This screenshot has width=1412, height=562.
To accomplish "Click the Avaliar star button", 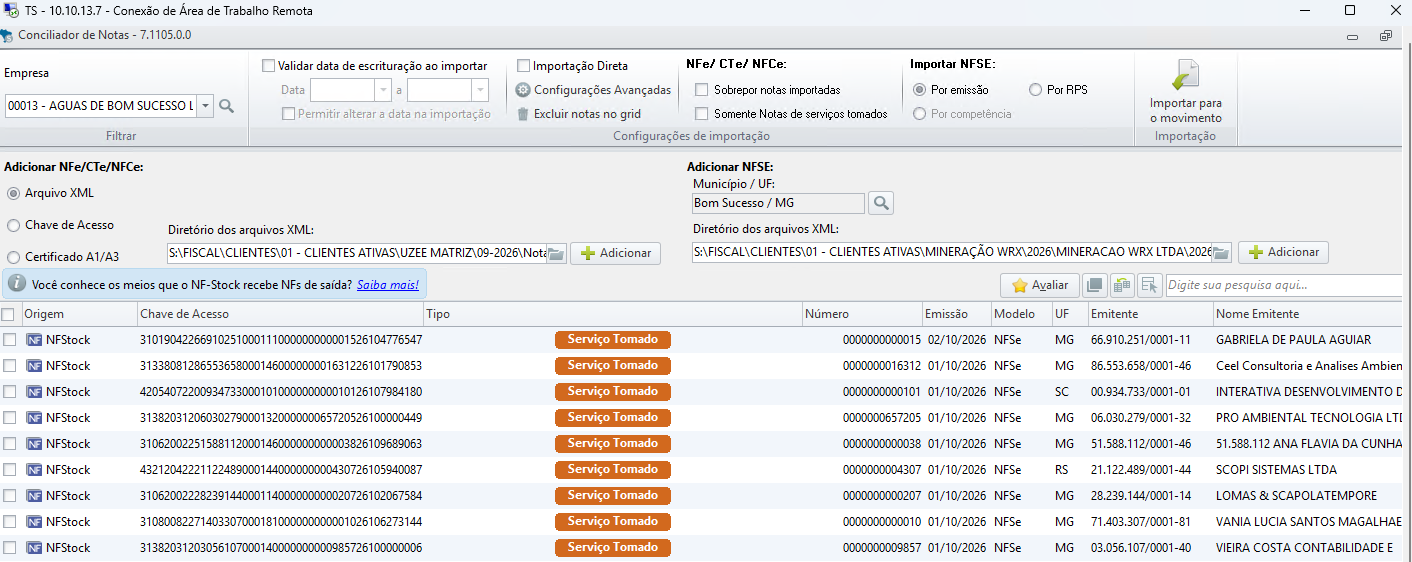I will tap(1040, 285).
